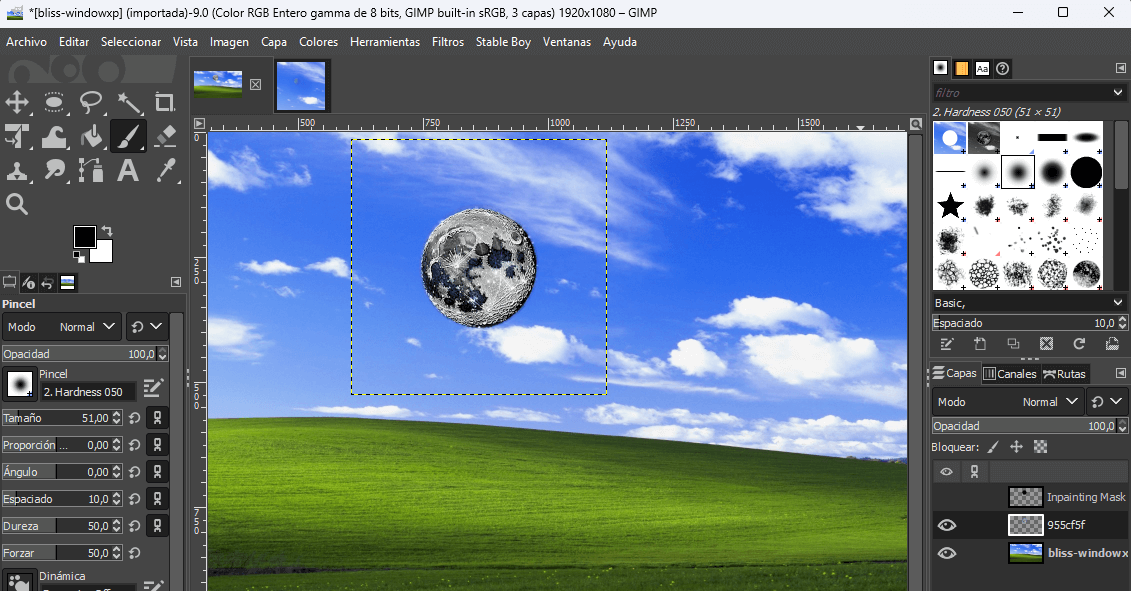Select the Color Picker eyedropper

[165, 171]
